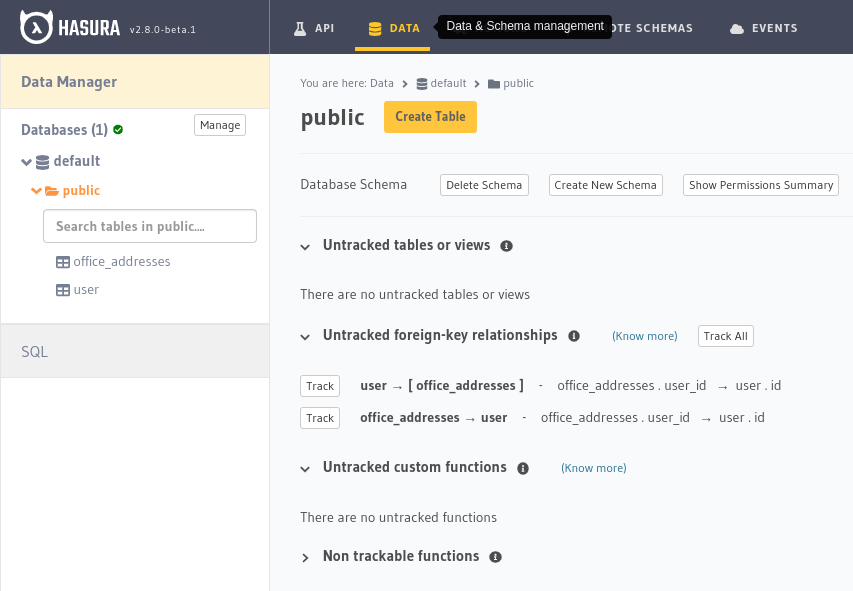Click the database icon next to default
853x591 pixels.
[41, 161]
